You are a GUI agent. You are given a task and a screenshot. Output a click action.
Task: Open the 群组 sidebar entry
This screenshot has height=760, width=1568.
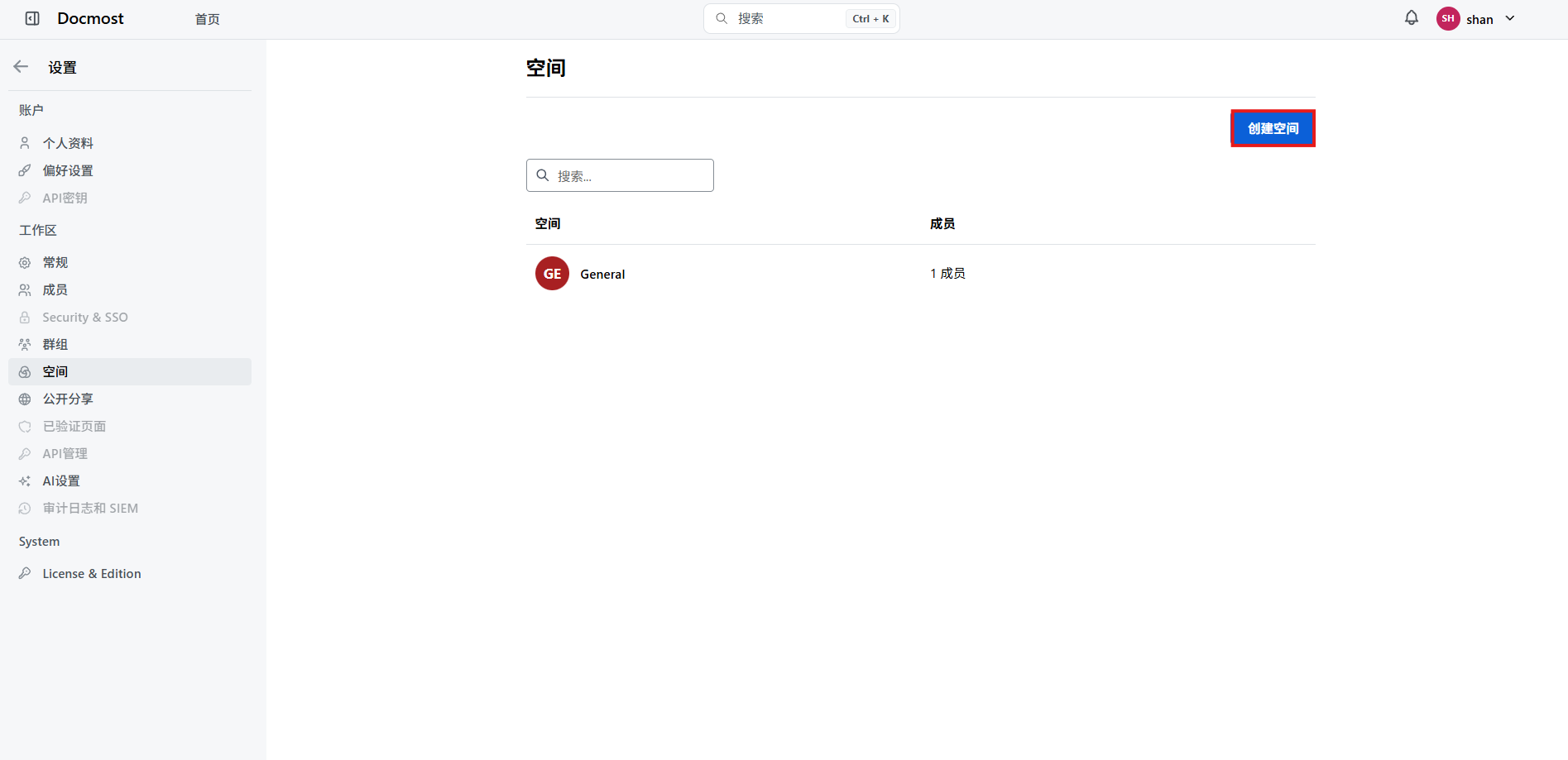click(x=130, y=344)
